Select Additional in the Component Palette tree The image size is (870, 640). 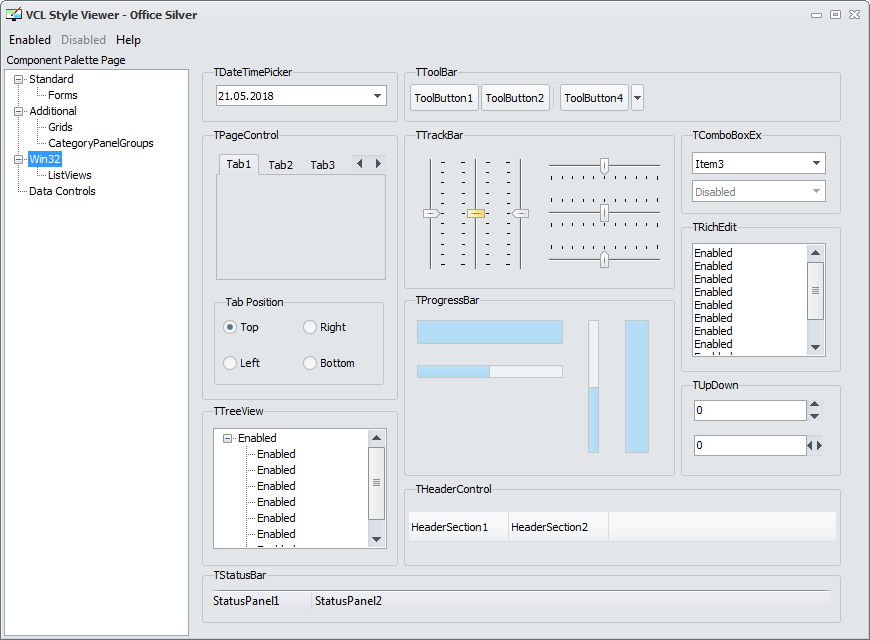[x=53, y=112]
